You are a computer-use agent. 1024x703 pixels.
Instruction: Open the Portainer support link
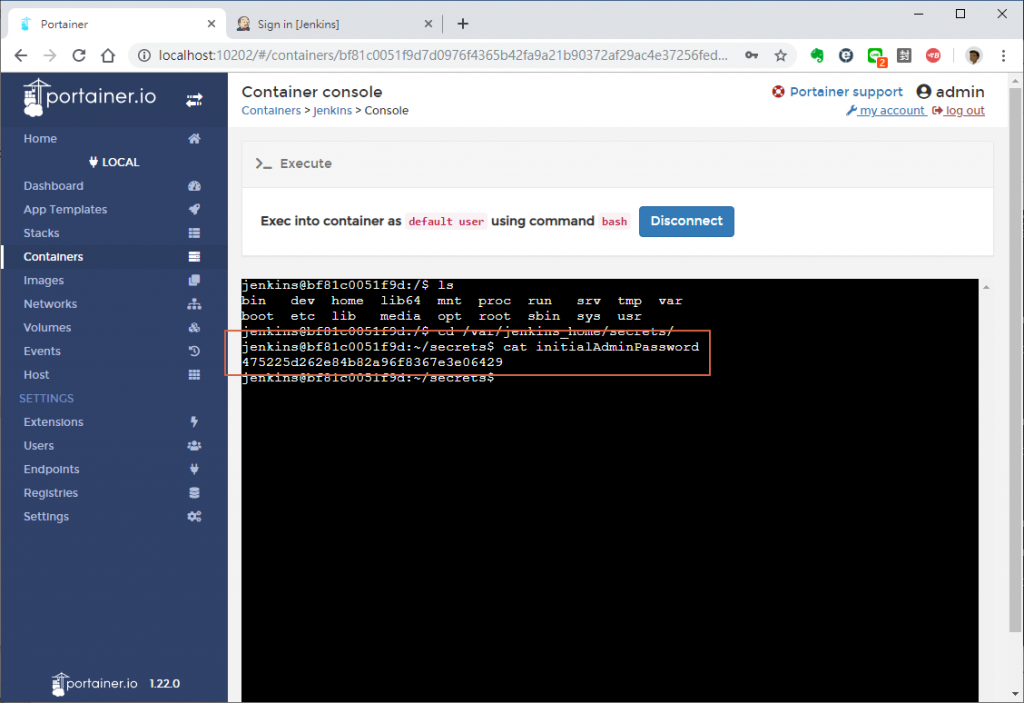tap(846, 91)
